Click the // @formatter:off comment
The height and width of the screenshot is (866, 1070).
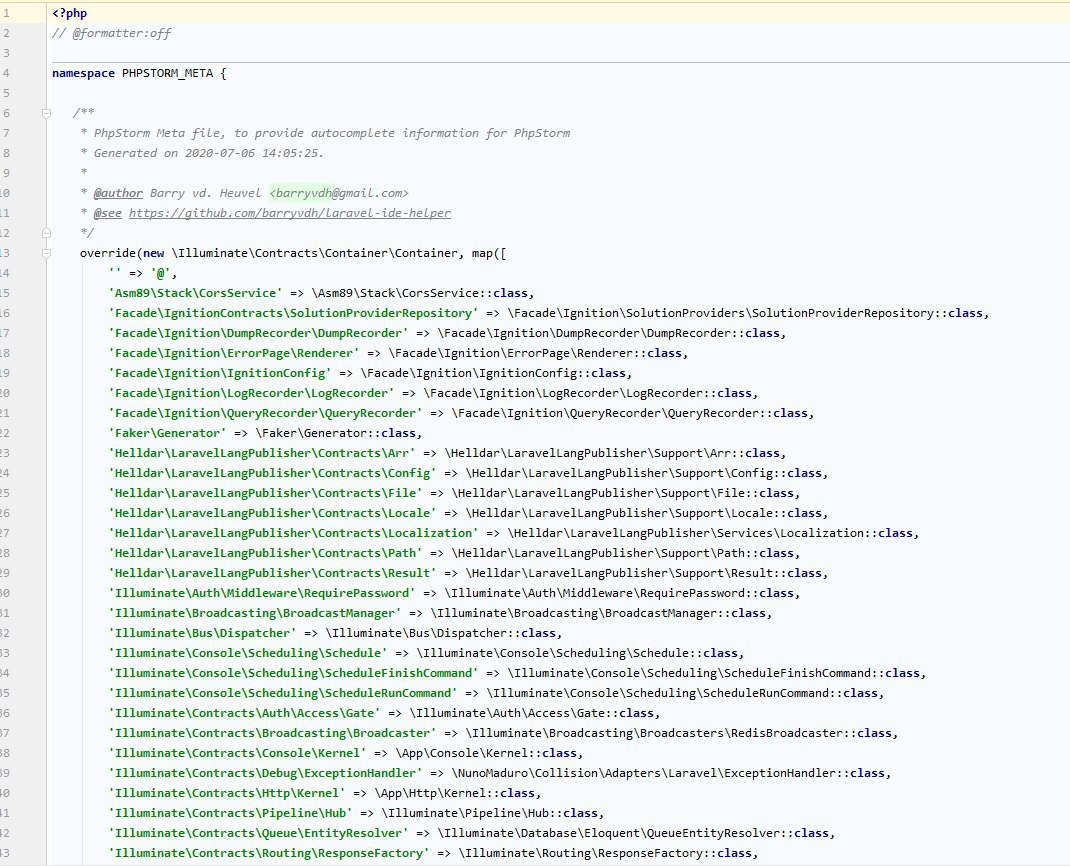pyautogui.click(x=112, y=33)
